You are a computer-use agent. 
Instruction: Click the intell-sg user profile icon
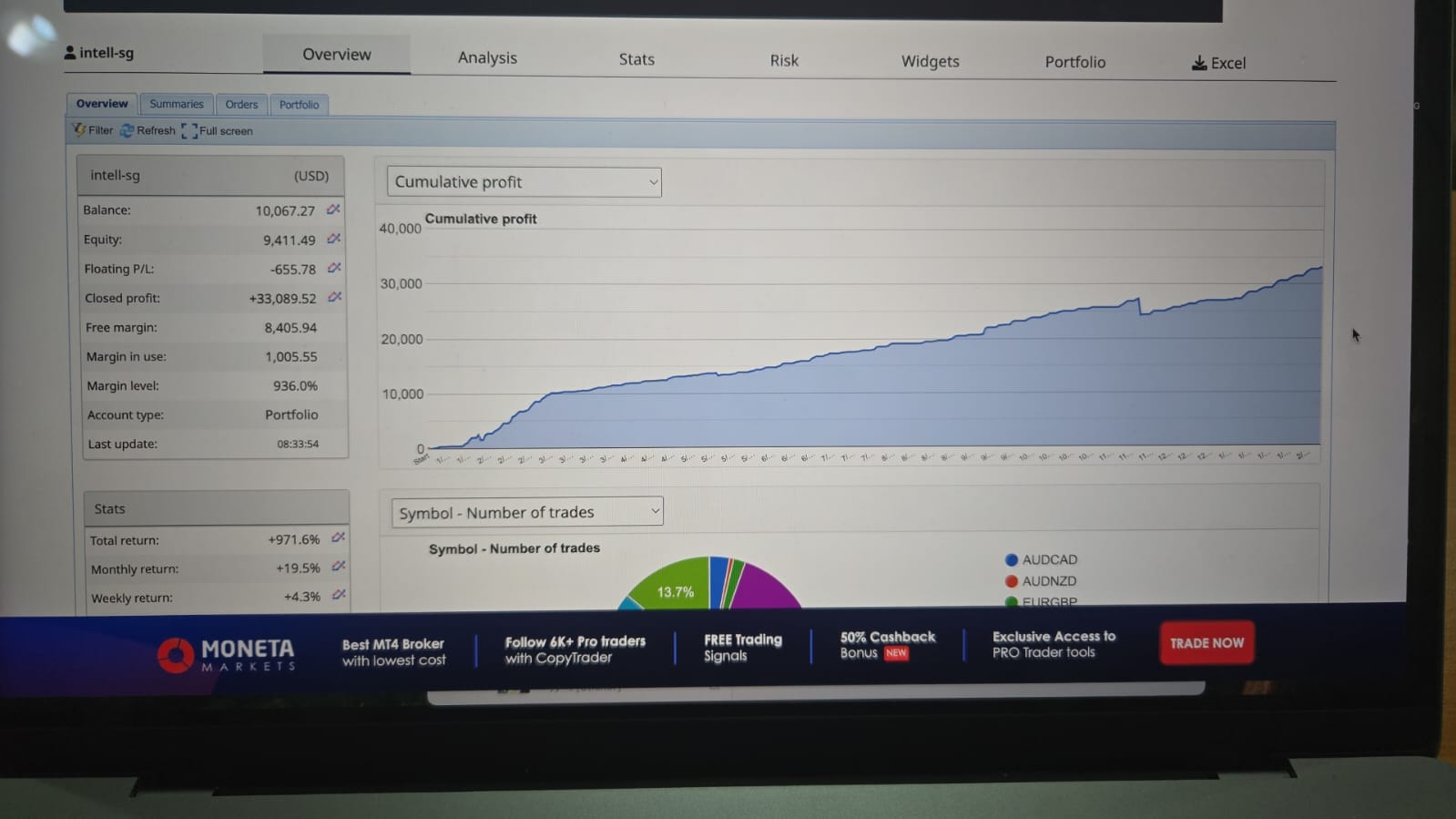click(70, 53)
